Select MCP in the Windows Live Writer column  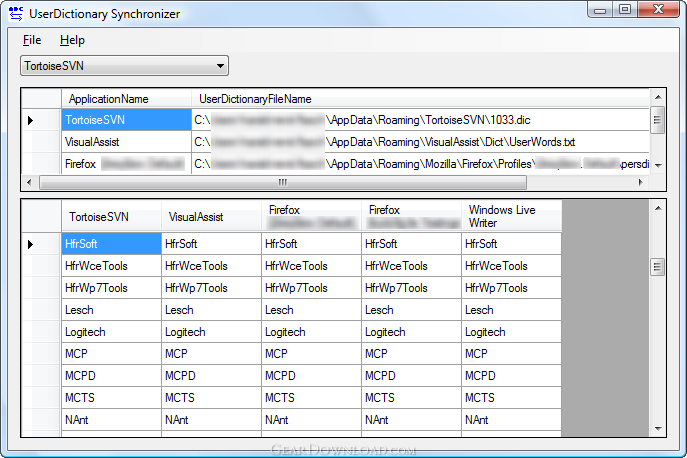[511, 354]
